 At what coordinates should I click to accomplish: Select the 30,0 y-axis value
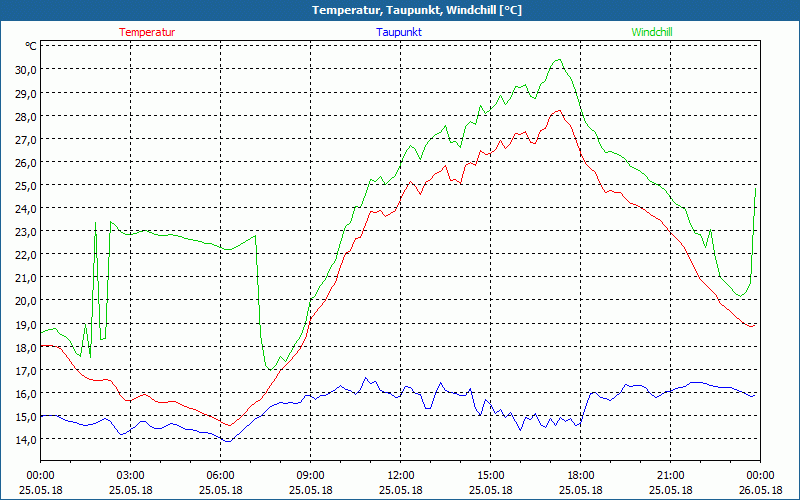(26, 70)
